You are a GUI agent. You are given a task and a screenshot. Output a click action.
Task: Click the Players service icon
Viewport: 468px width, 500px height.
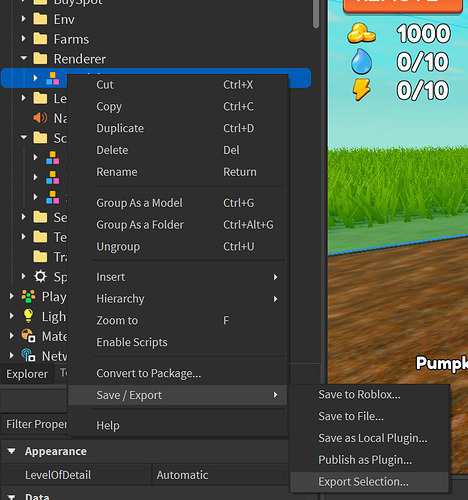tap(28, 296)
